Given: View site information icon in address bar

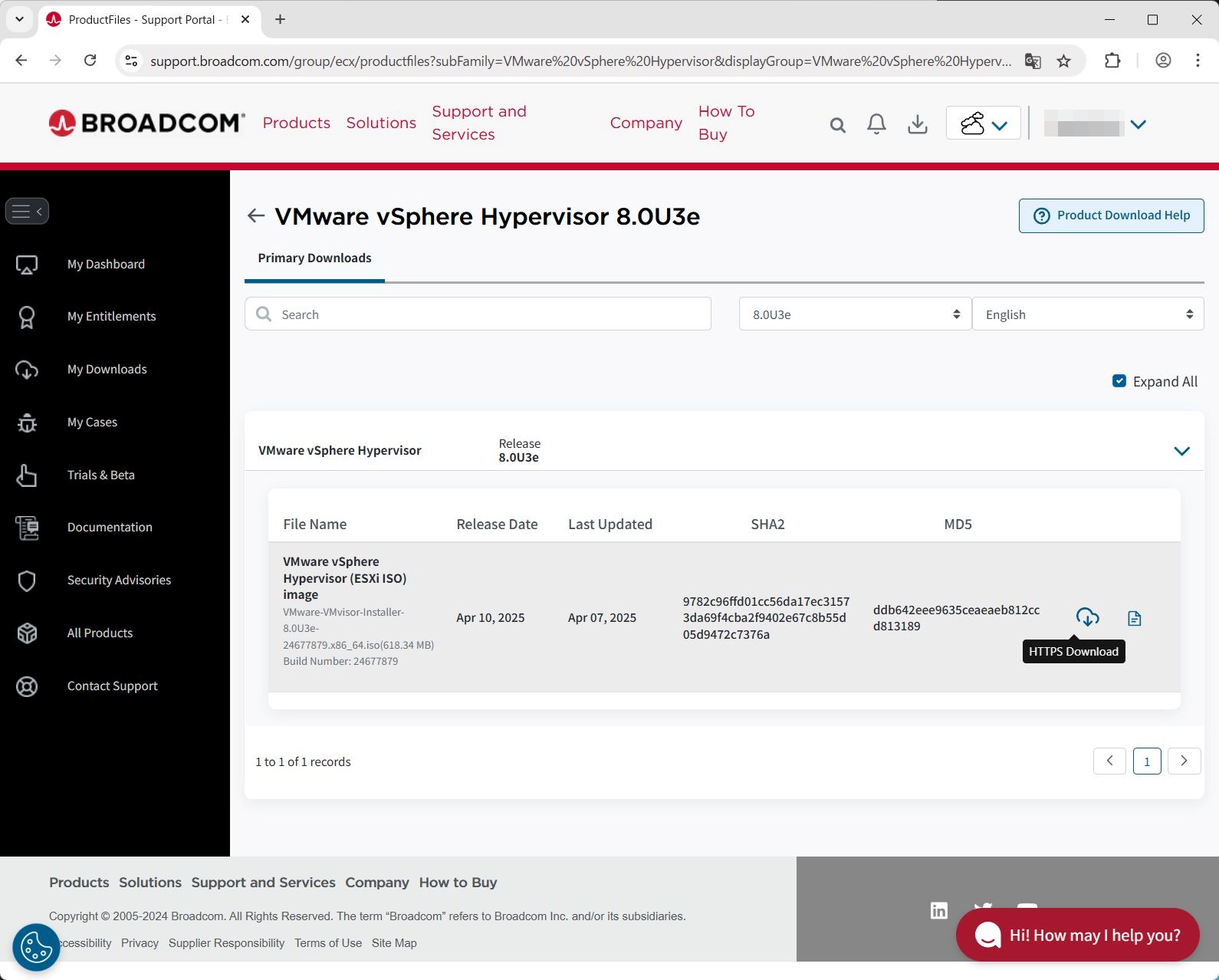Looking at the screenshot, I should click(x=131, y=61).
